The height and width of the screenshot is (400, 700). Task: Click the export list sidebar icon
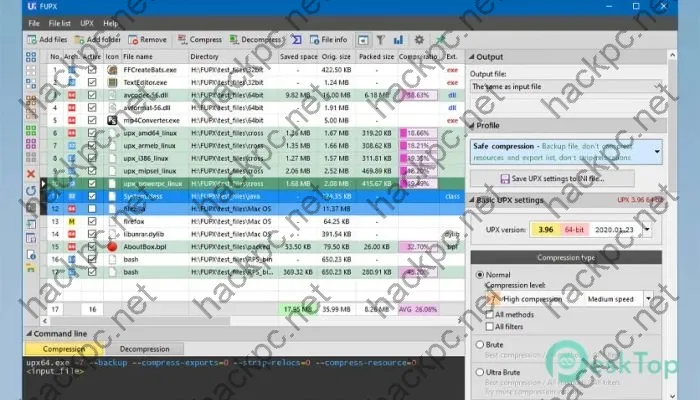pyautogui.click(x=31, y=224)
